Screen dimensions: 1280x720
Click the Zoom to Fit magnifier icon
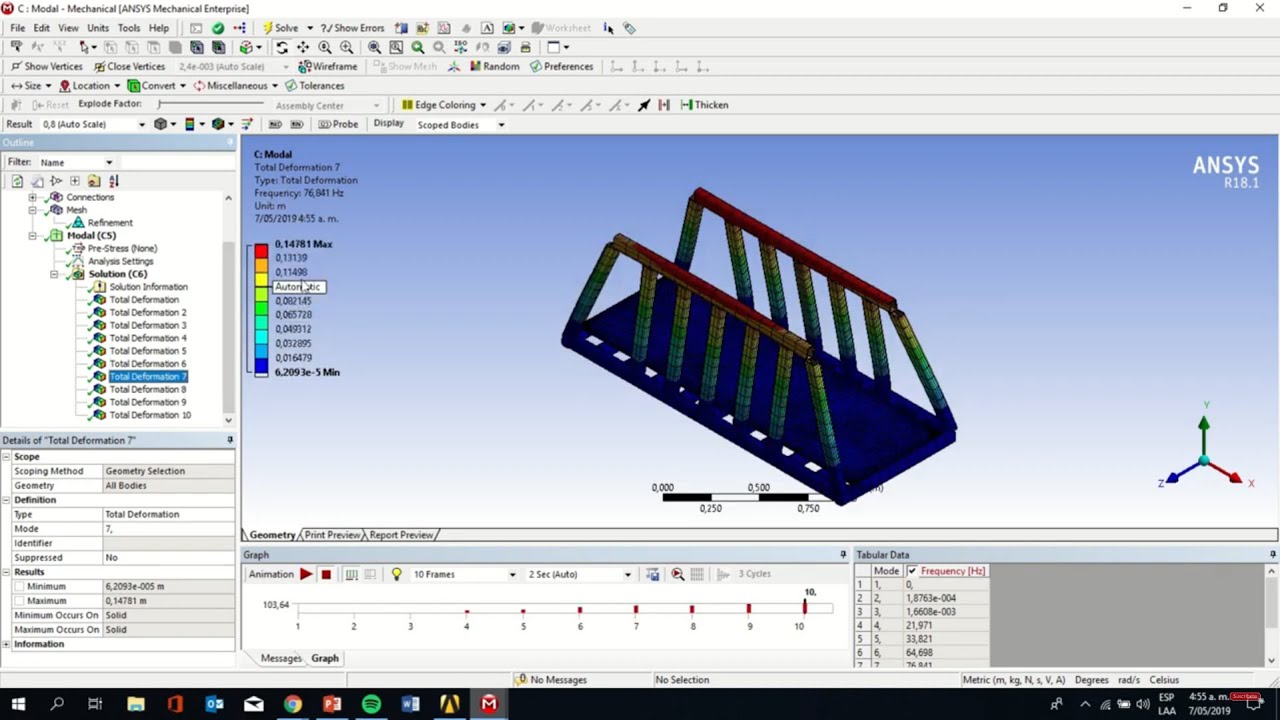point(374,47)
